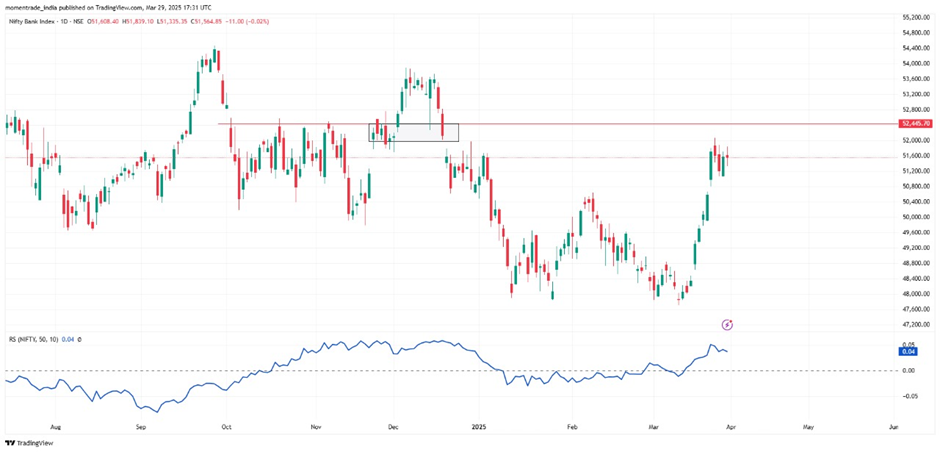Click the null symbol beside RS value
The height and width of the screenshot is (452, 940).
[x=79, y=339]
